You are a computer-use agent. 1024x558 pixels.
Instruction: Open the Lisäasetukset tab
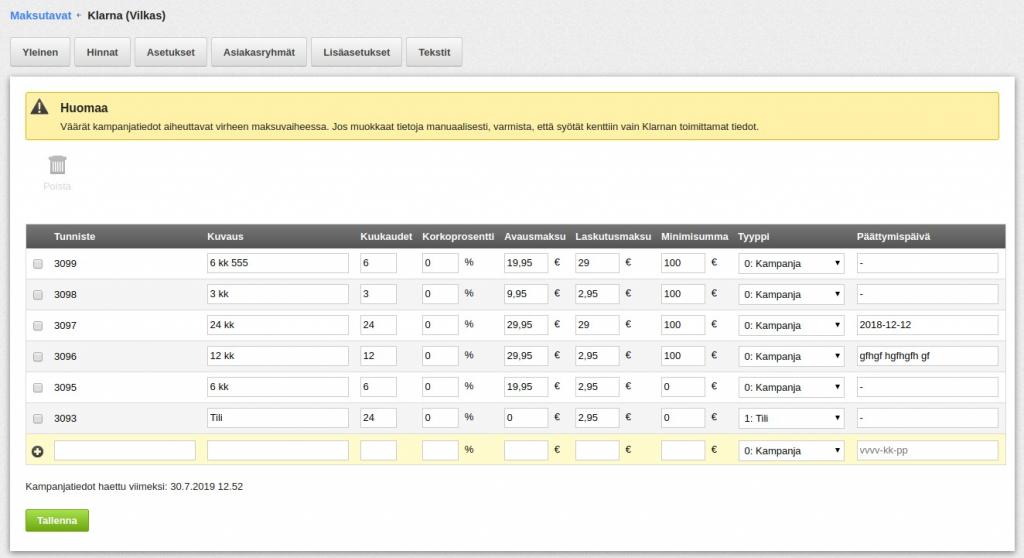357,52
